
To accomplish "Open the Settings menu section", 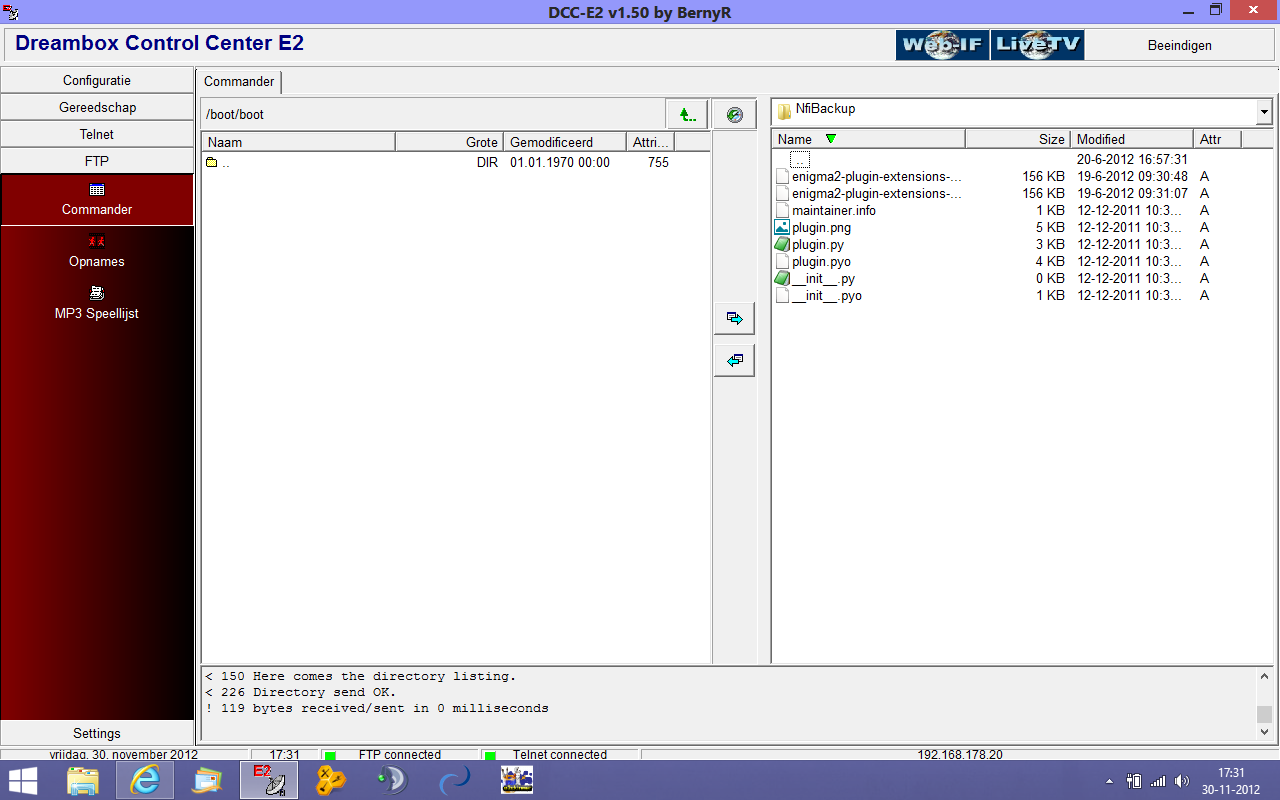I will [97, 733].
